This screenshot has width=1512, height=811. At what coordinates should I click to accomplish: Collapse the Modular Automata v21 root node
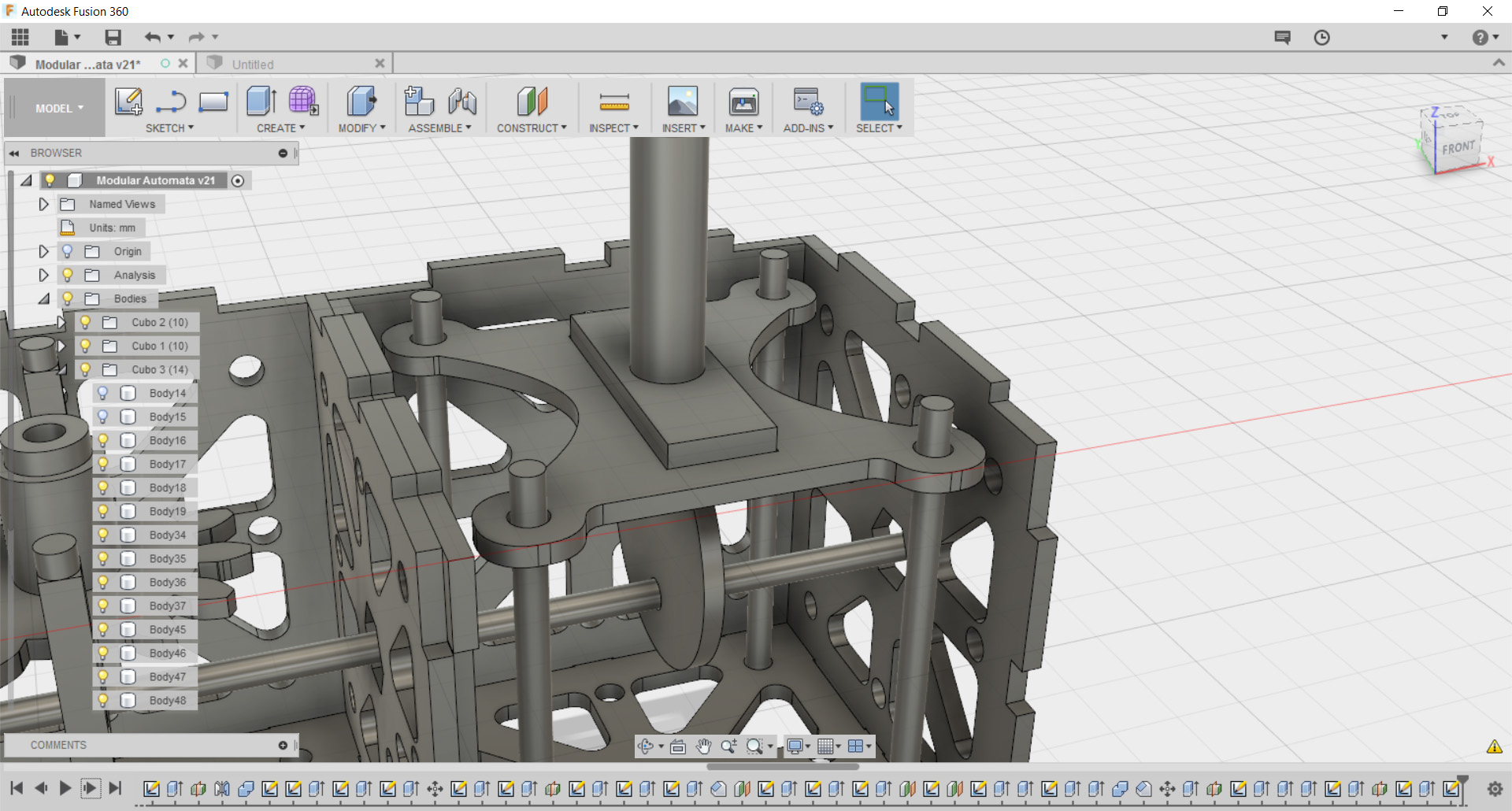(x=26, y=180)
